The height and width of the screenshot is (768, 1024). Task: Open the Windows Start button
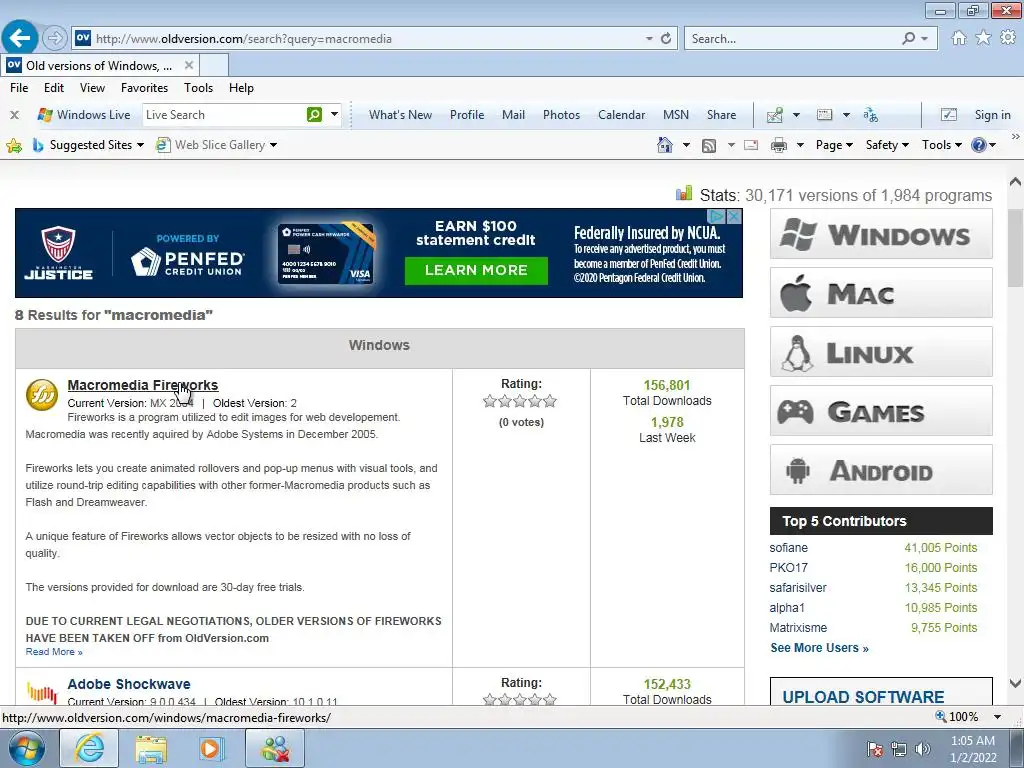click(x=26, y=748)
